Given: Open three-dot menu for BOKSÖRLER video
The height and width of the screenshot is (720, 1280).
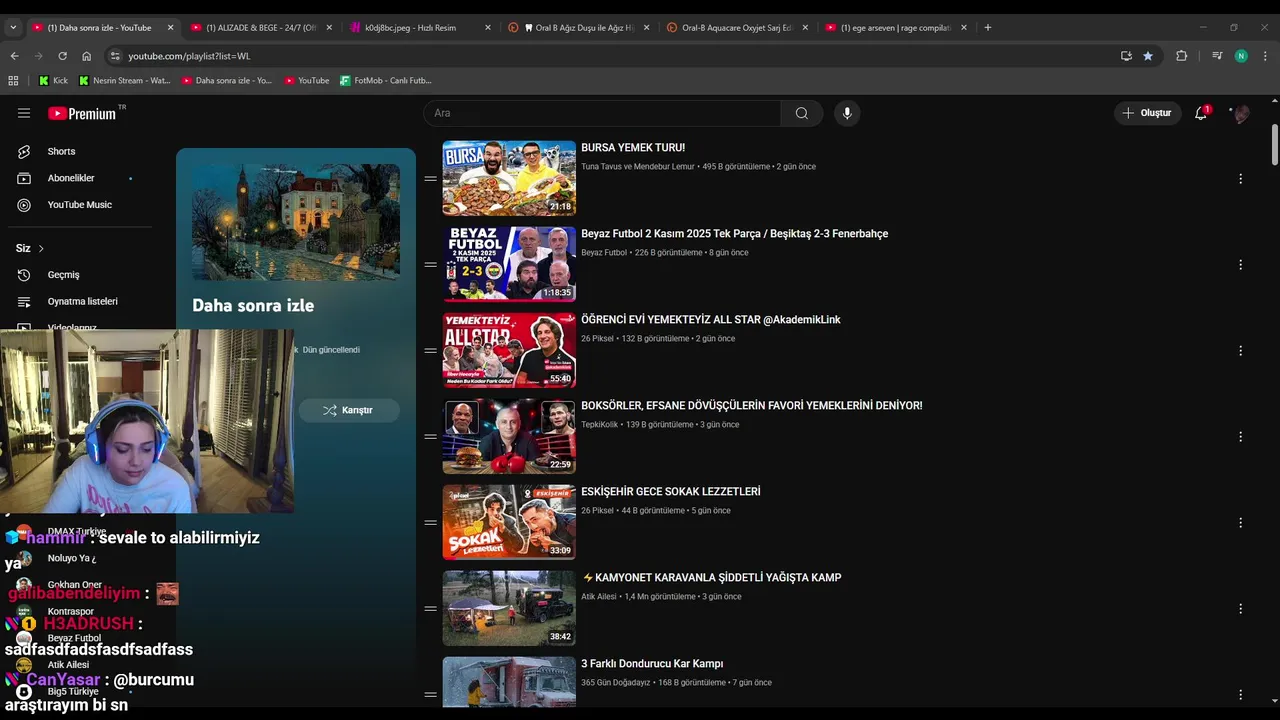Looking at the screenshot, I should tap(1240, 437).
